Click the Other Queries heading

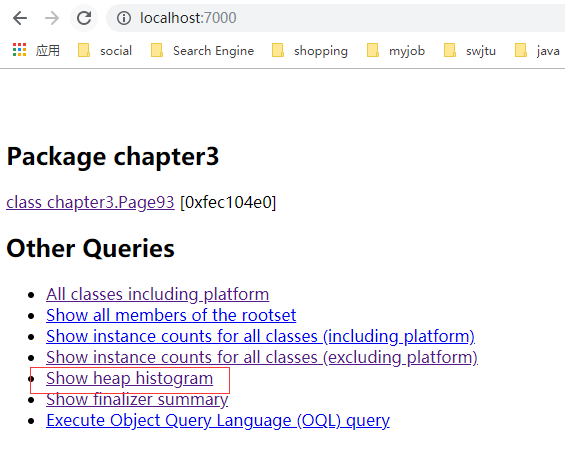pos(90,249)
